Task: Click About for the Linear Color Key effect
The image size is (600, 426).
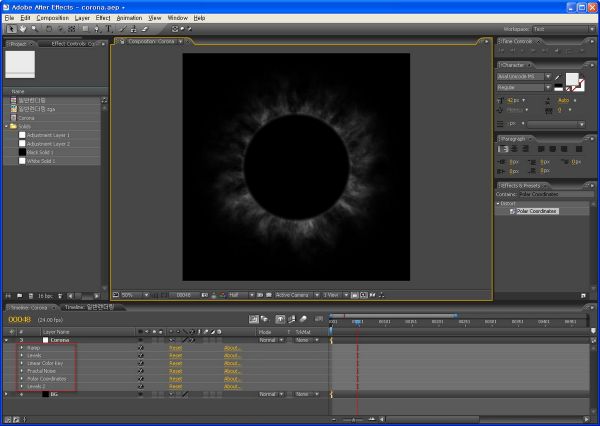Action: (x=232, y=363)
